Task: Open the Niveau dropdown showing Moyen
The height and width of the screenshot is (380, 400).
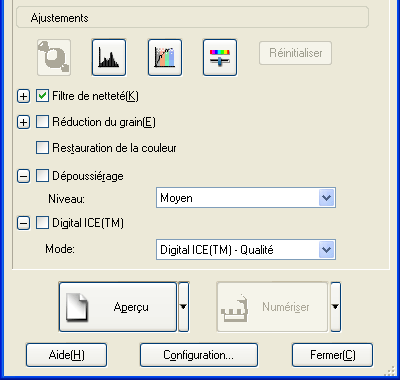Action: (x=246, y=198)
